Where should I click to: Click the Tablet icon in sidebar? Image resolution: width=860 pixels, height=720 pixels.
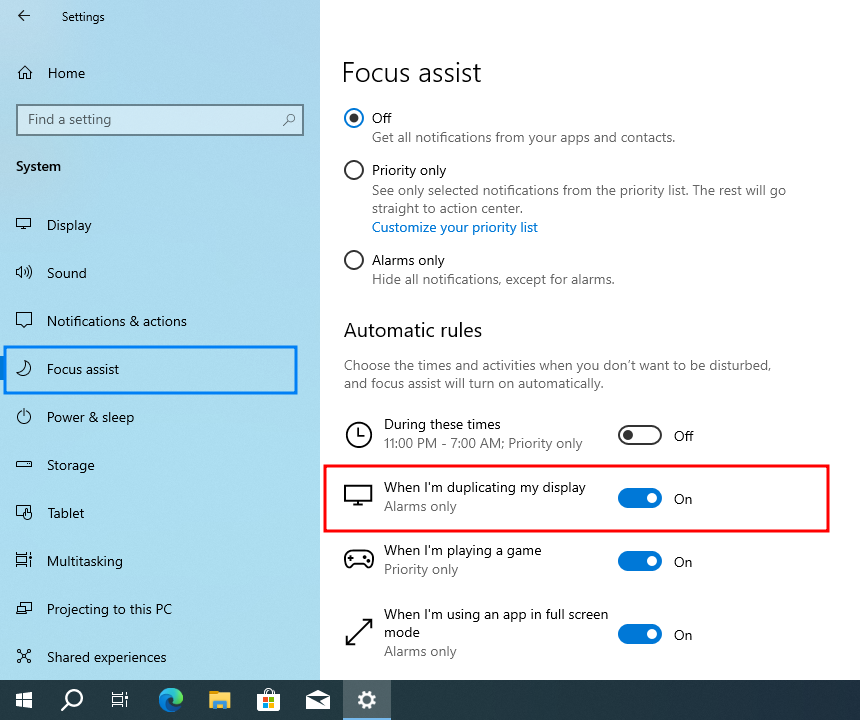24,513
